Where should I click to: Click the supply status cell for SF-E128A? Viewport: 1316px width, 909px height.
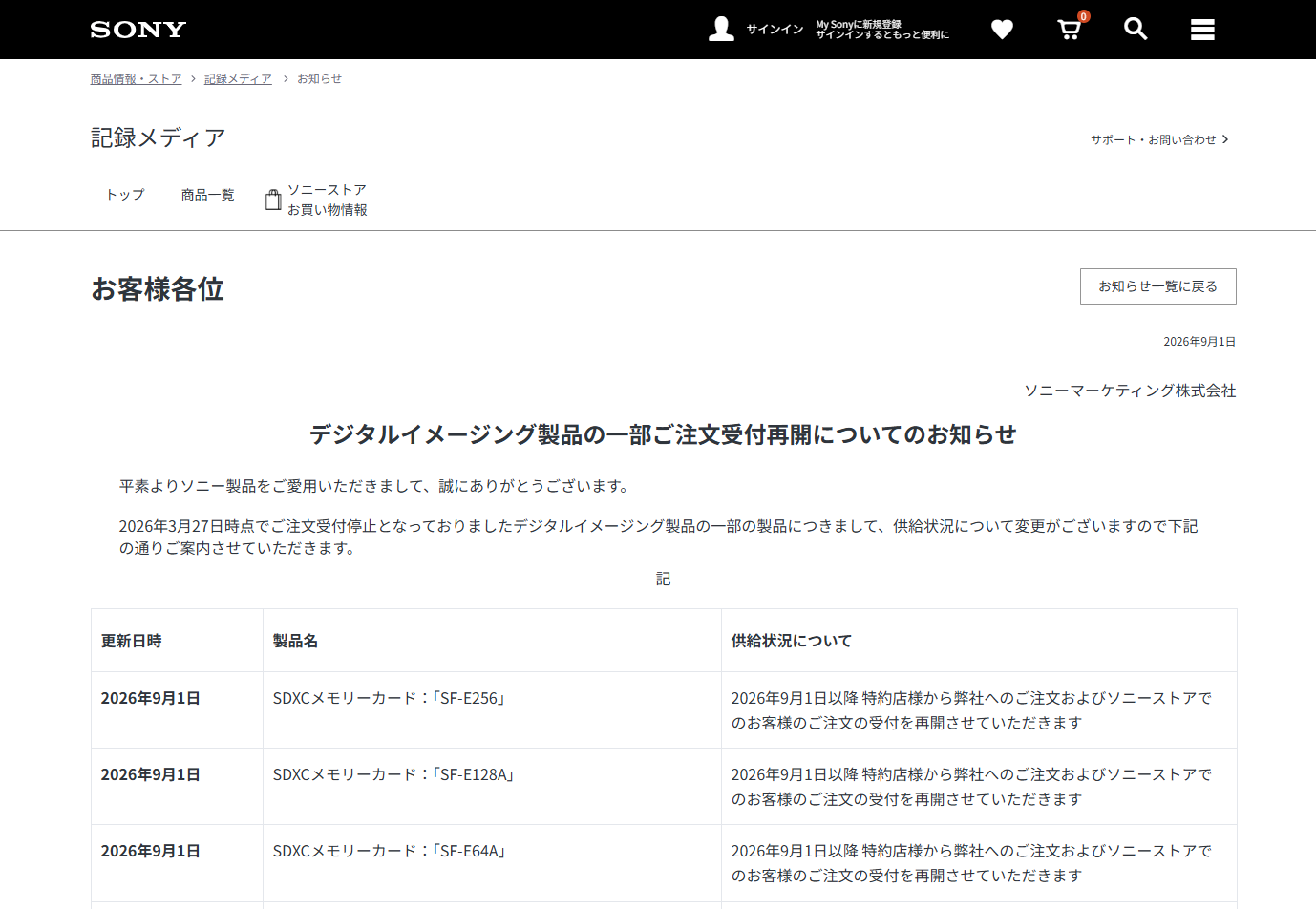point(979,787)
